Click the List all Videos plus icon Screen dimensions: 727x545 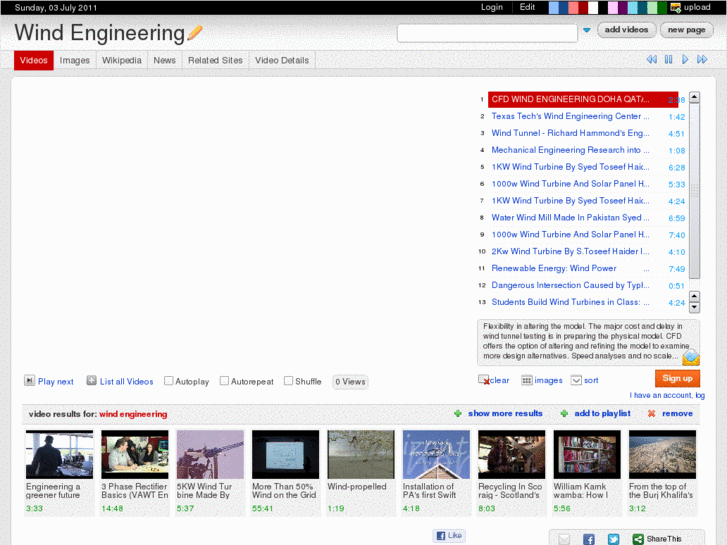click(91, 381)
